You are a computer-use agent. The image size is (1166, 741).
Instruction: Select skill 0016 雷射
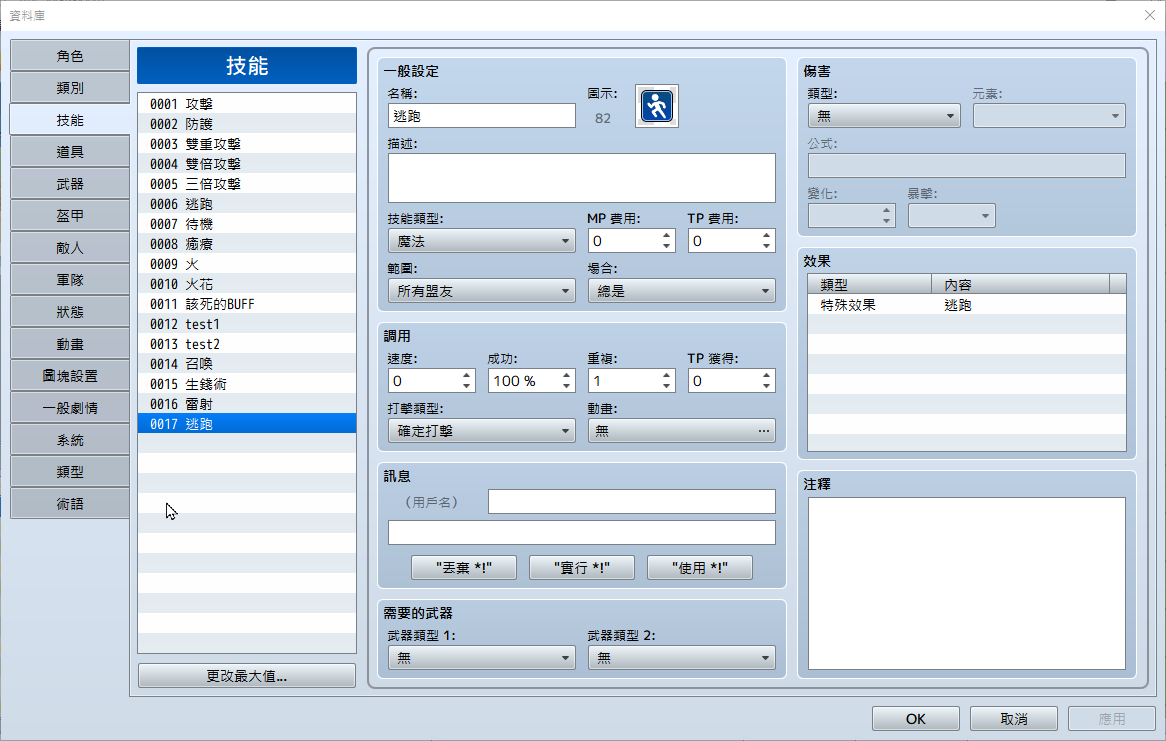[x=247, y=404]
